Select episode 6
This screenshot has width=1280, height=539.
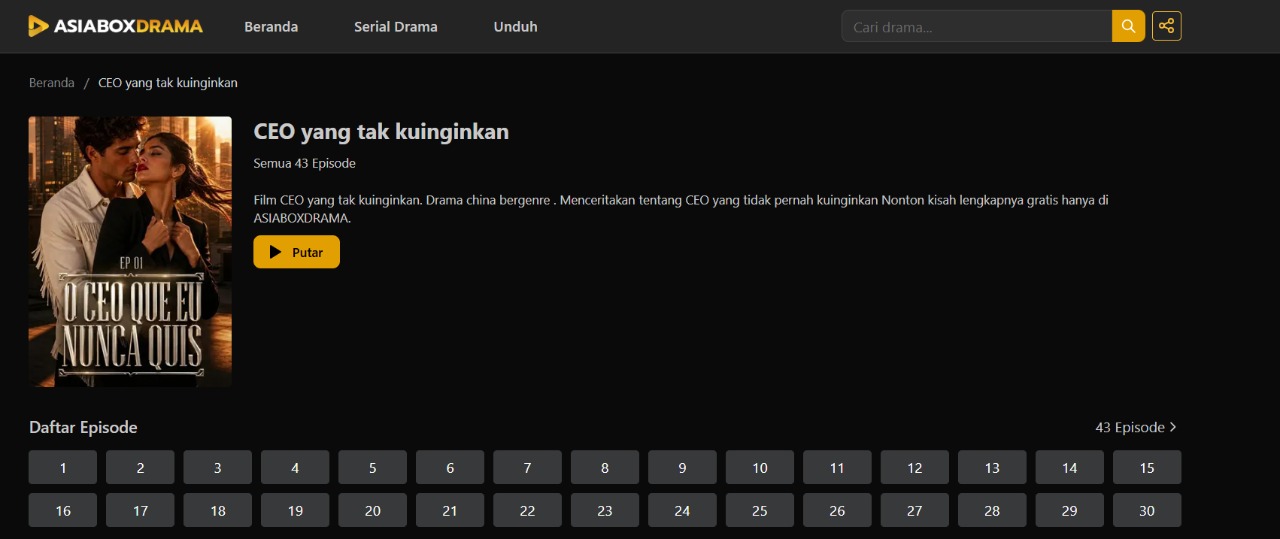[x=450, y=467]
